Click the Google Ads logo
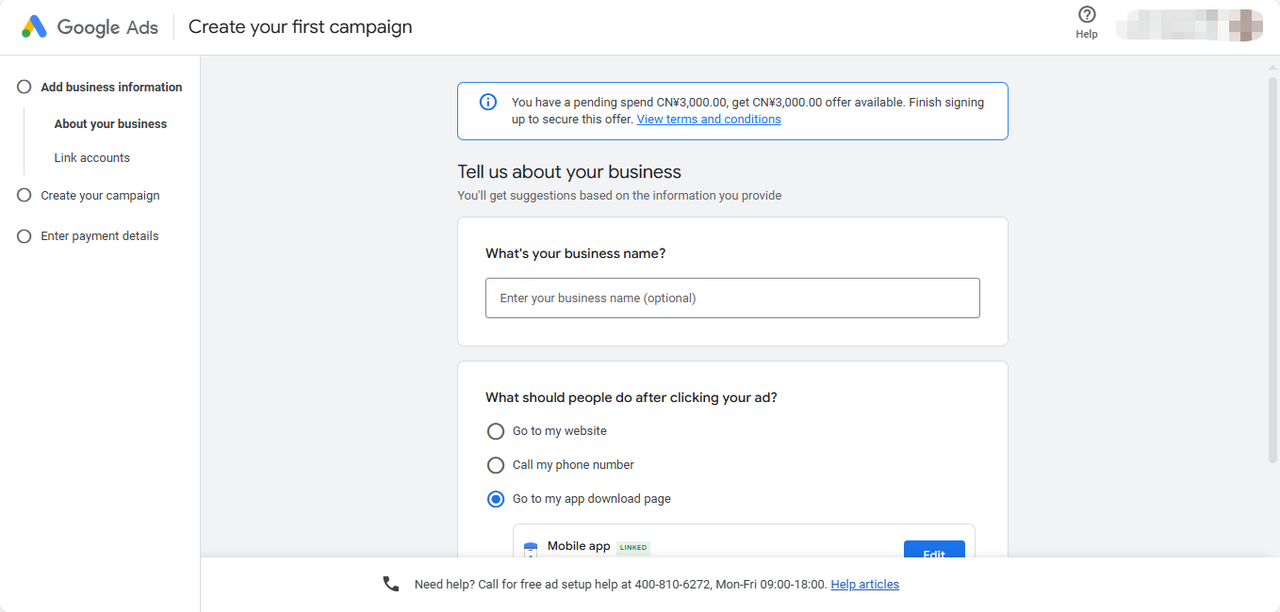Screen dimensions: 1280x612 pyautogui.click(x=35, y=27)
